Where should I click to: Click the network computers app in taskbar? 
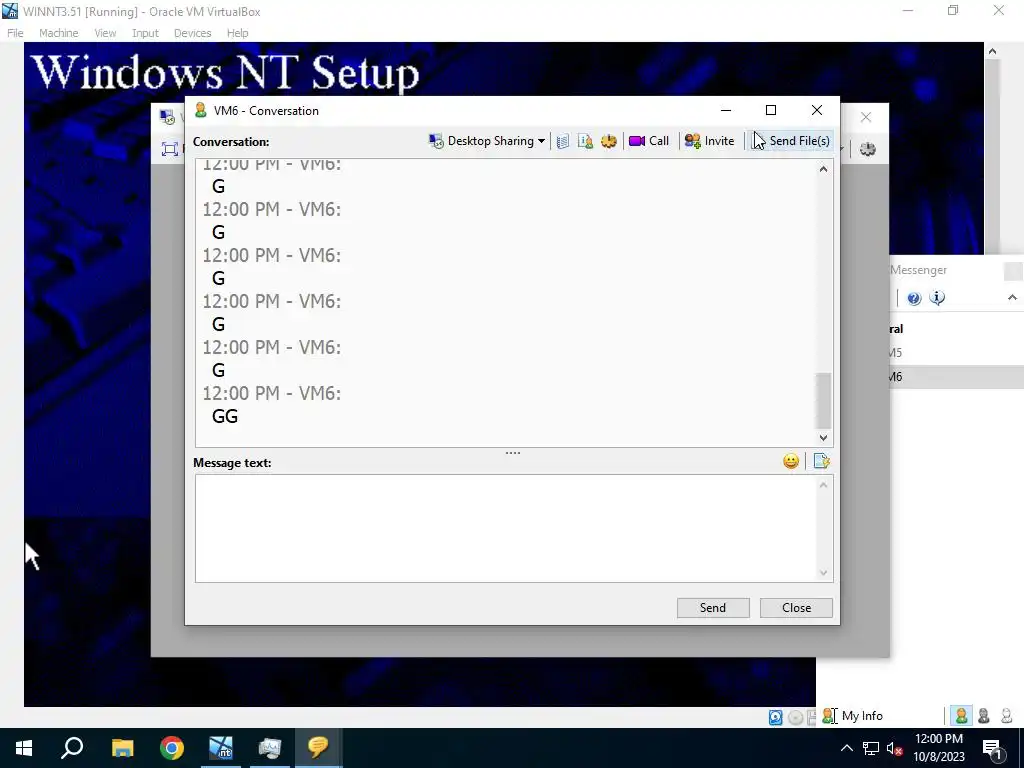270,748
